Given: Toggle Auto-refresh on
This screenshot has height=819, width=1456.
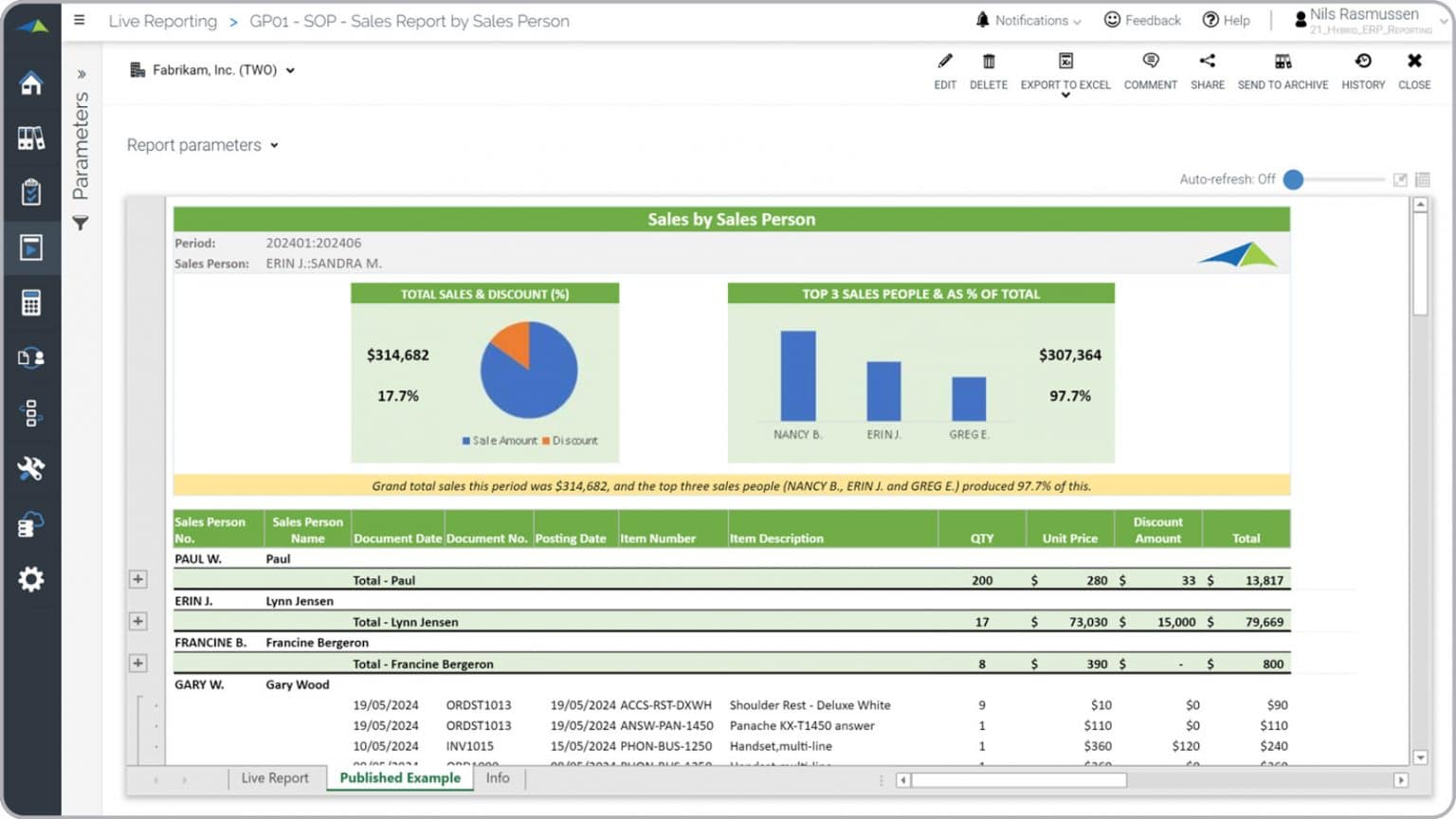Looking at the screenshot, I should tap(1293, 179).
